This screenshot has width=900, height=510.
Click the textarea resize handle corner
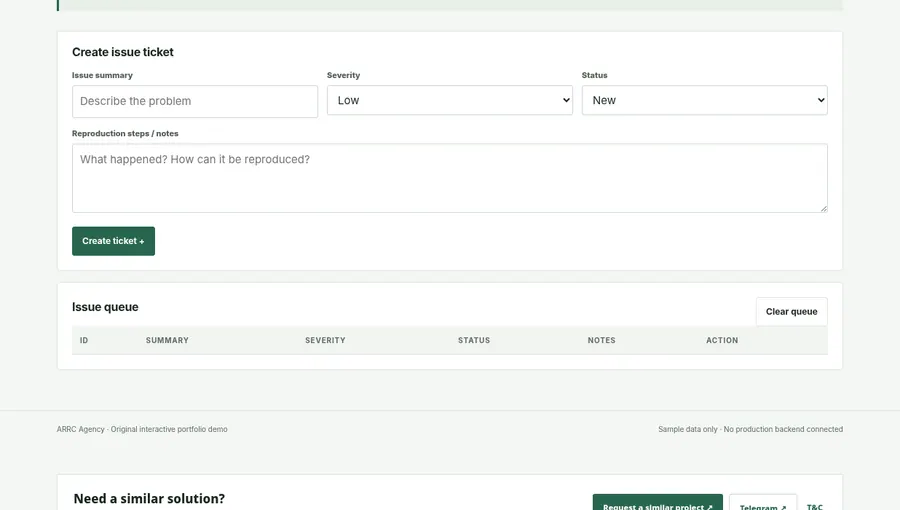click(824, 209)
